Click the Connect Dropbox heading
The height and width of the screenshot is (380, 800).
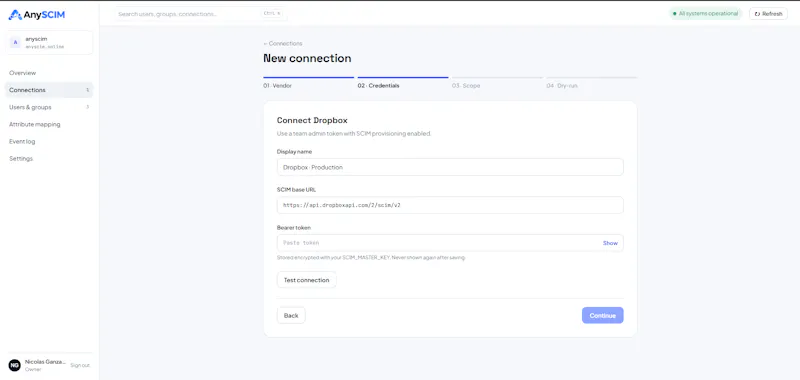coord(312,120)
